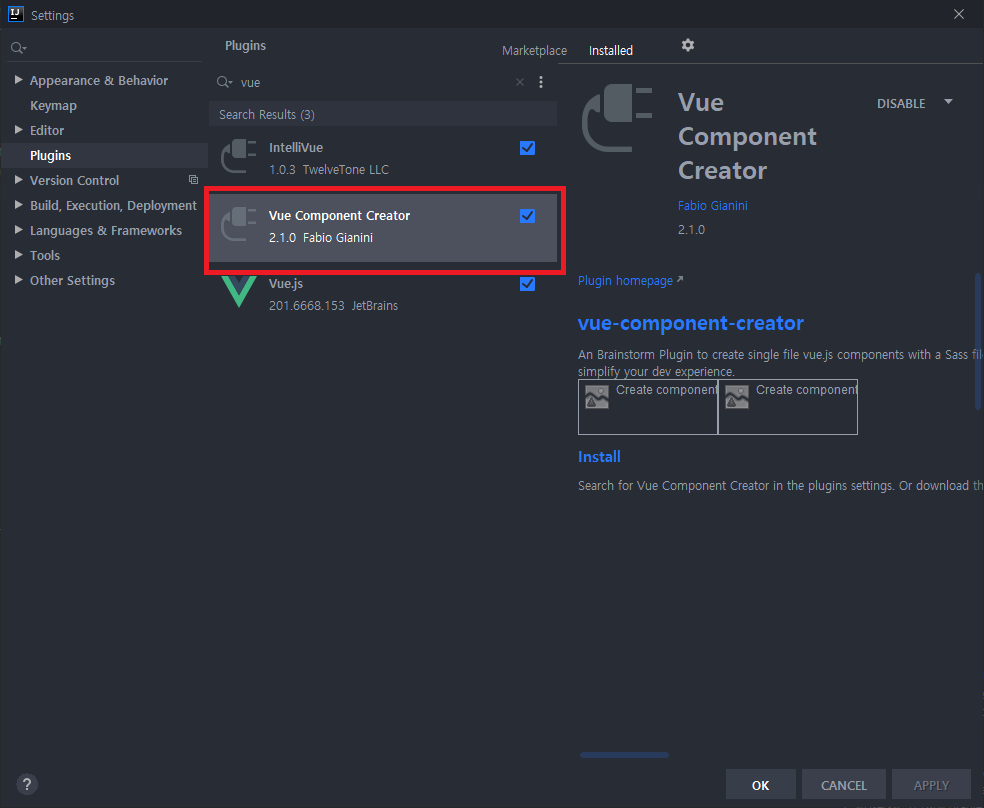Open the Fabio Gianini author link

(x=712, y=206)
